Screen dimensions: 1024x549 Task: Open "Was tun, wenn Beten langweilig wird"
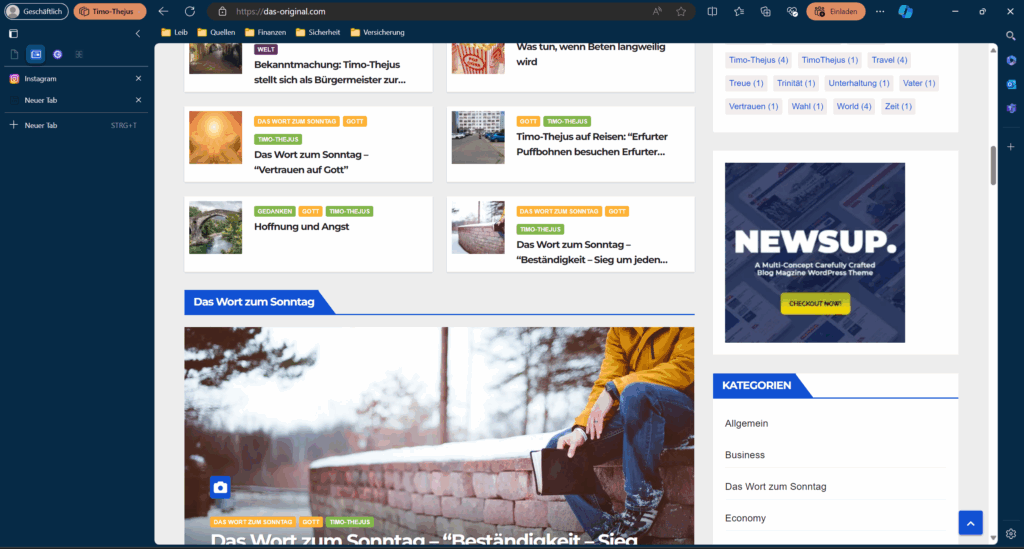pos(591,54)
